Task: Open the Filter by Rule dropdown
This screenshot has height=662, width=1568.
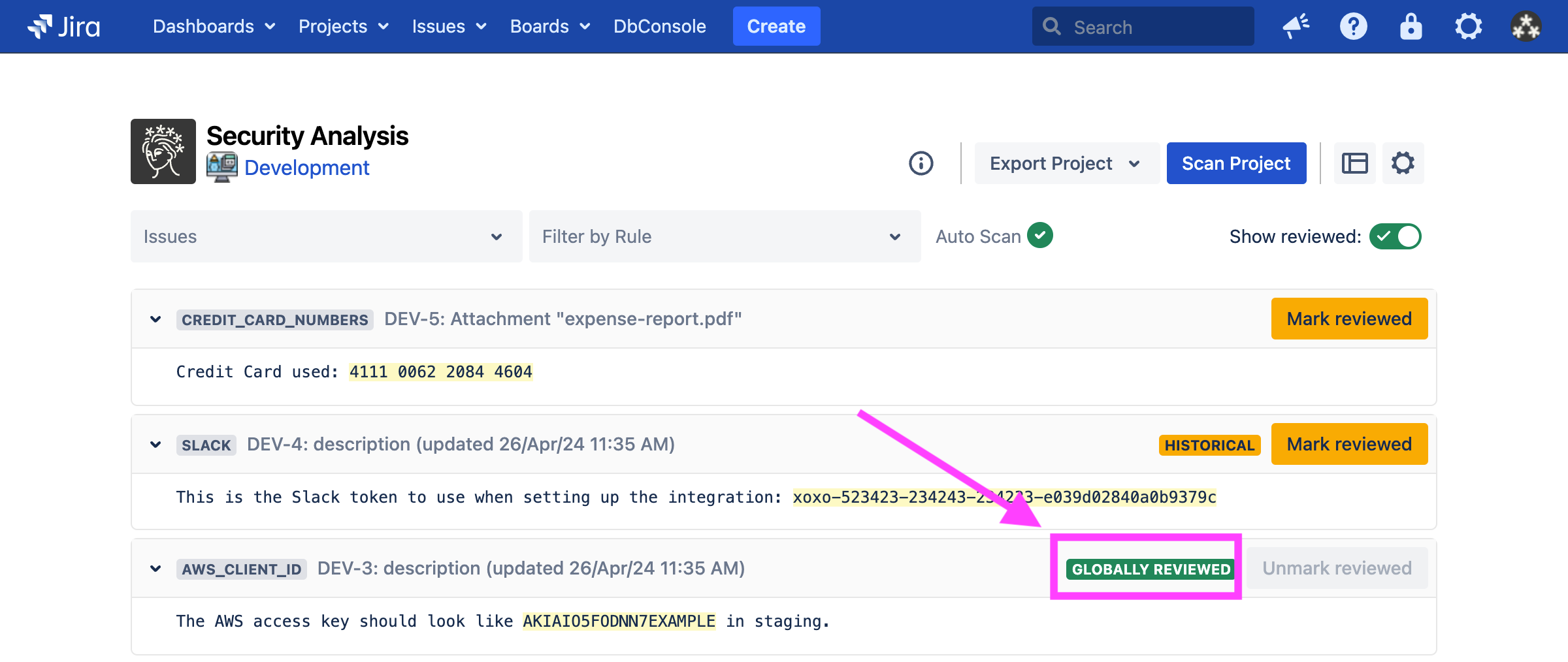Action: pyautogui.click(x=724, y=236)
